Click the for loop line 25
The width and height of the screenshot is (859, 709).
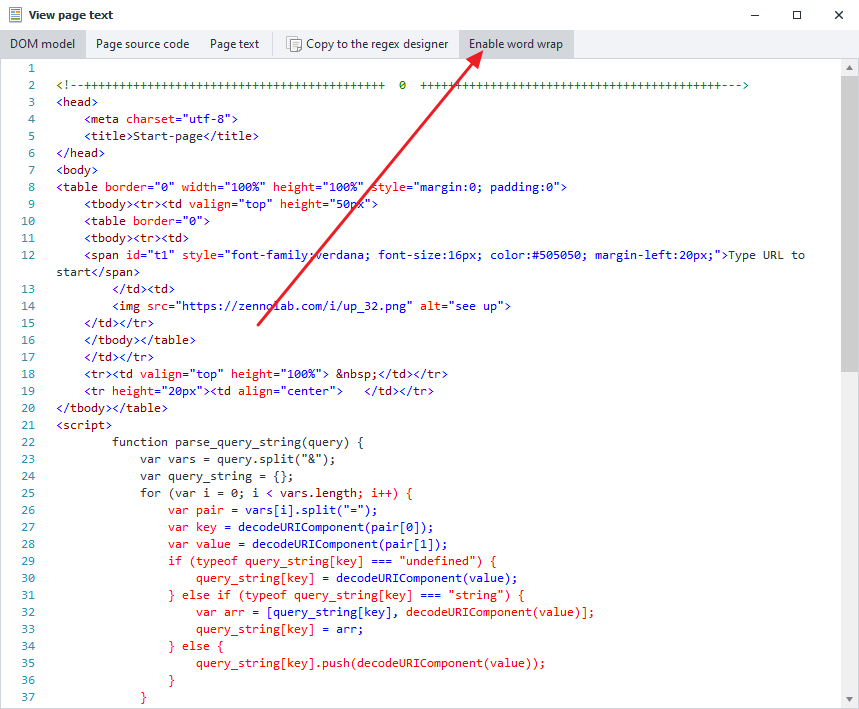pyautogui.click(x=276, y=493)
